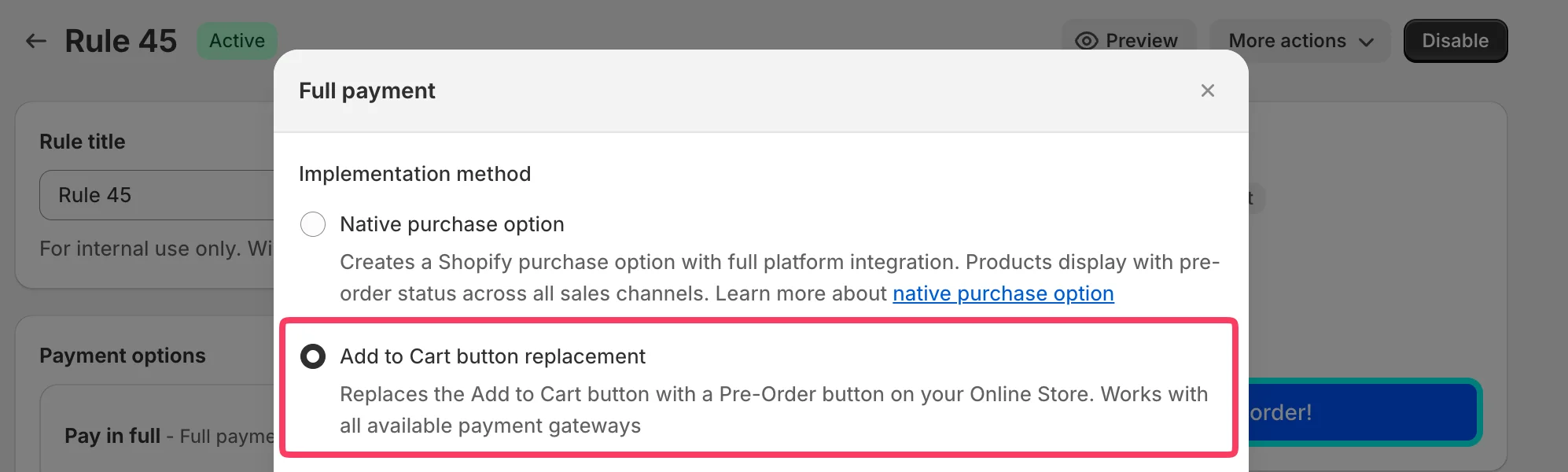Expand the Payment options section
Image resolution: width=1568 pixels, height=472 pixels.
click(123, 355)
